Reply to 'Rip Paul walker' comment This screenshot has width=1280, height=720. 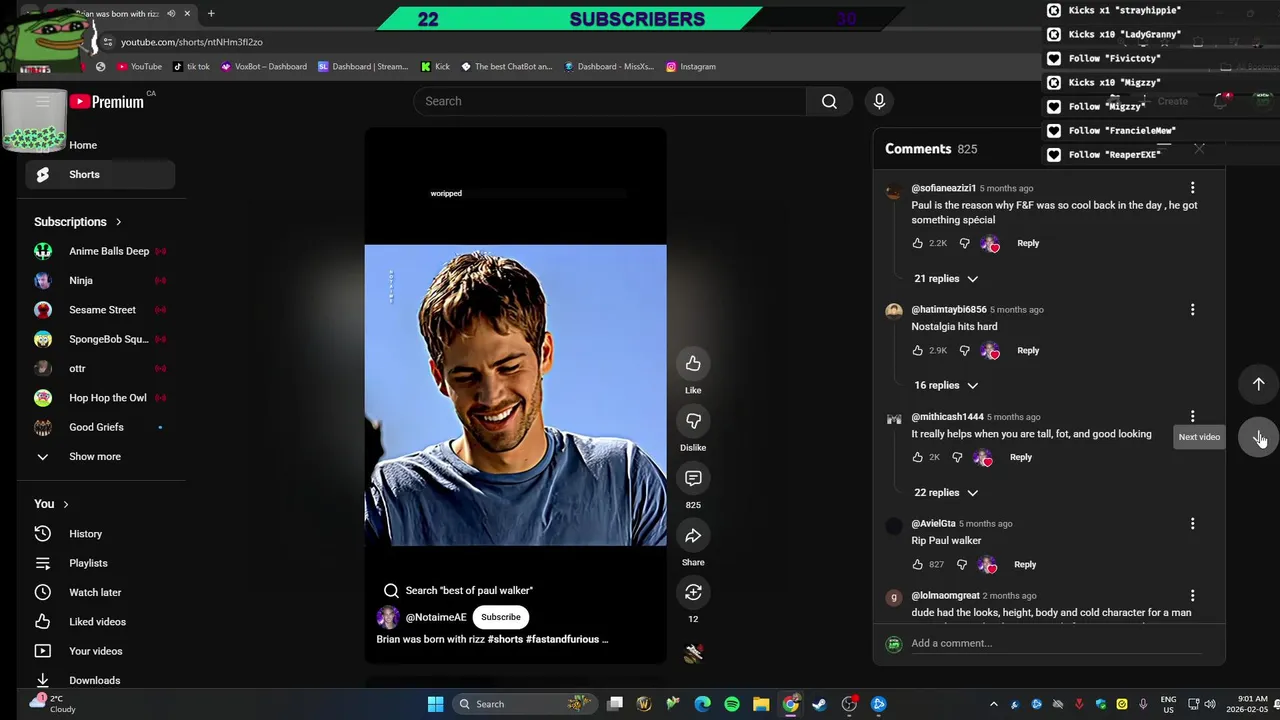(1025, 564)
